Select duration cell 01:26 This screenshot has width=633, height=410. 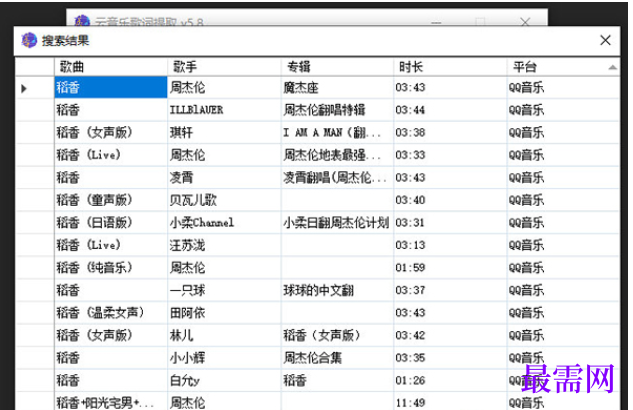click(x=450, y=381)
